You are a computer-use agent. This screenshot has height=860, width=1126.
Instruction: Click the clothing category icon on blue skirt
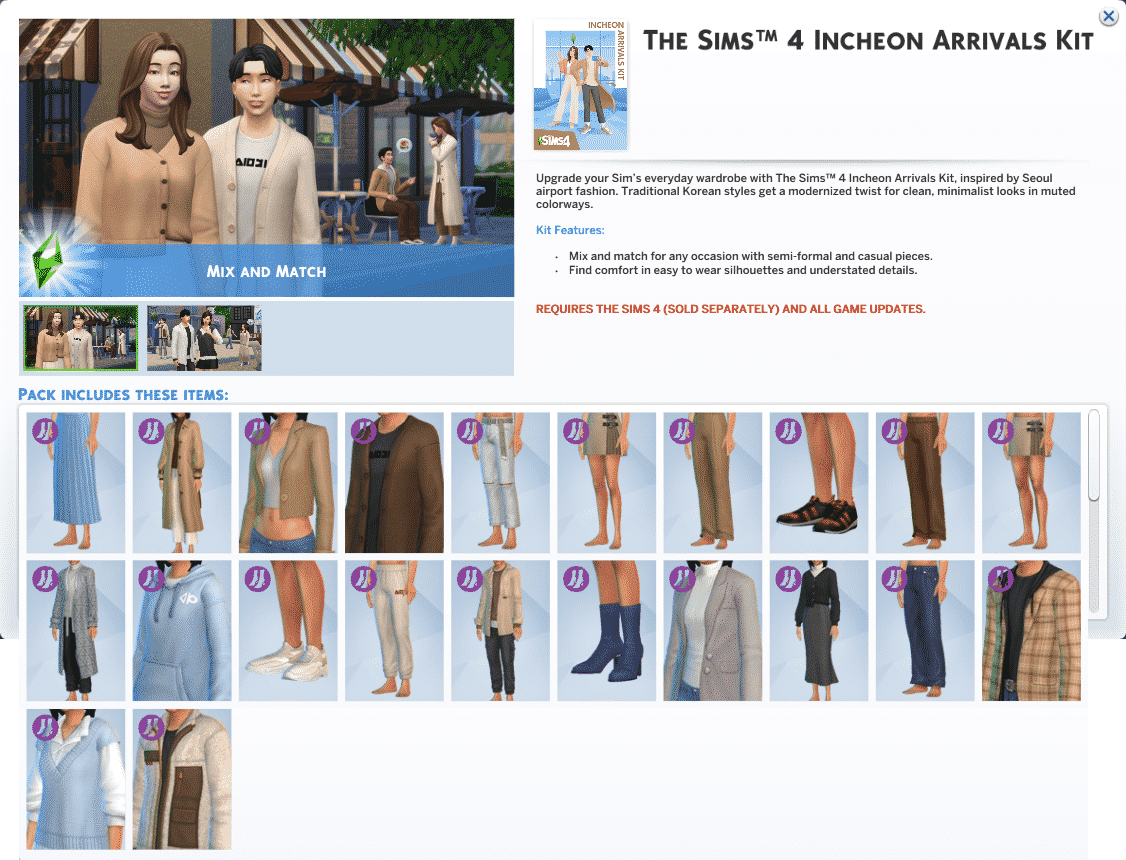pos(45,431)
